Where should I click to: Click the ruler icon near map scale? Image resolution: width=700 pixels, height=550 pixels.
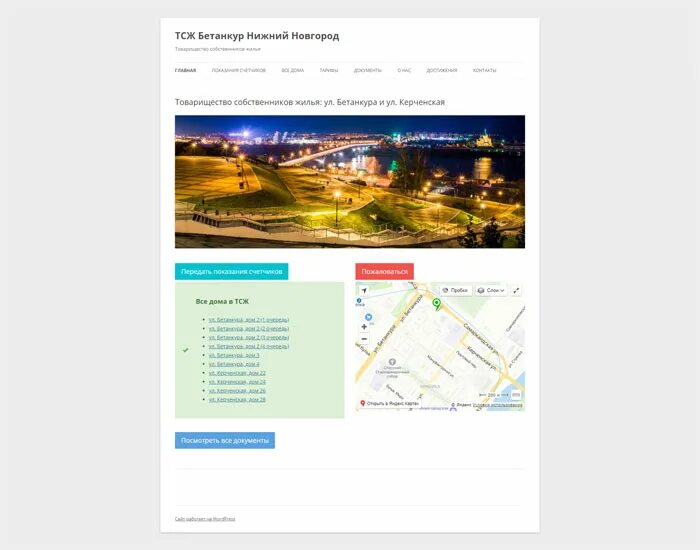point(516,395)
